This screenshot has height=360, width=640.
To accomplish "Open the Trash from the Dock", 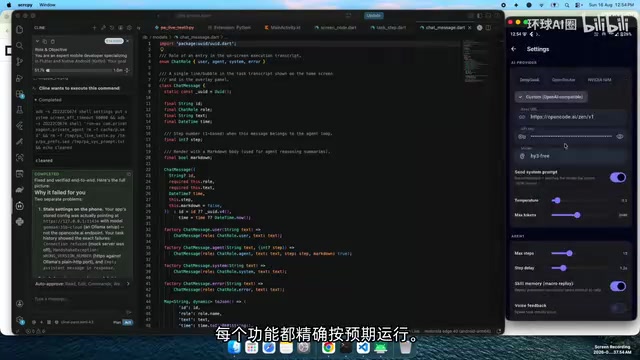I will (x=405, y=347).
